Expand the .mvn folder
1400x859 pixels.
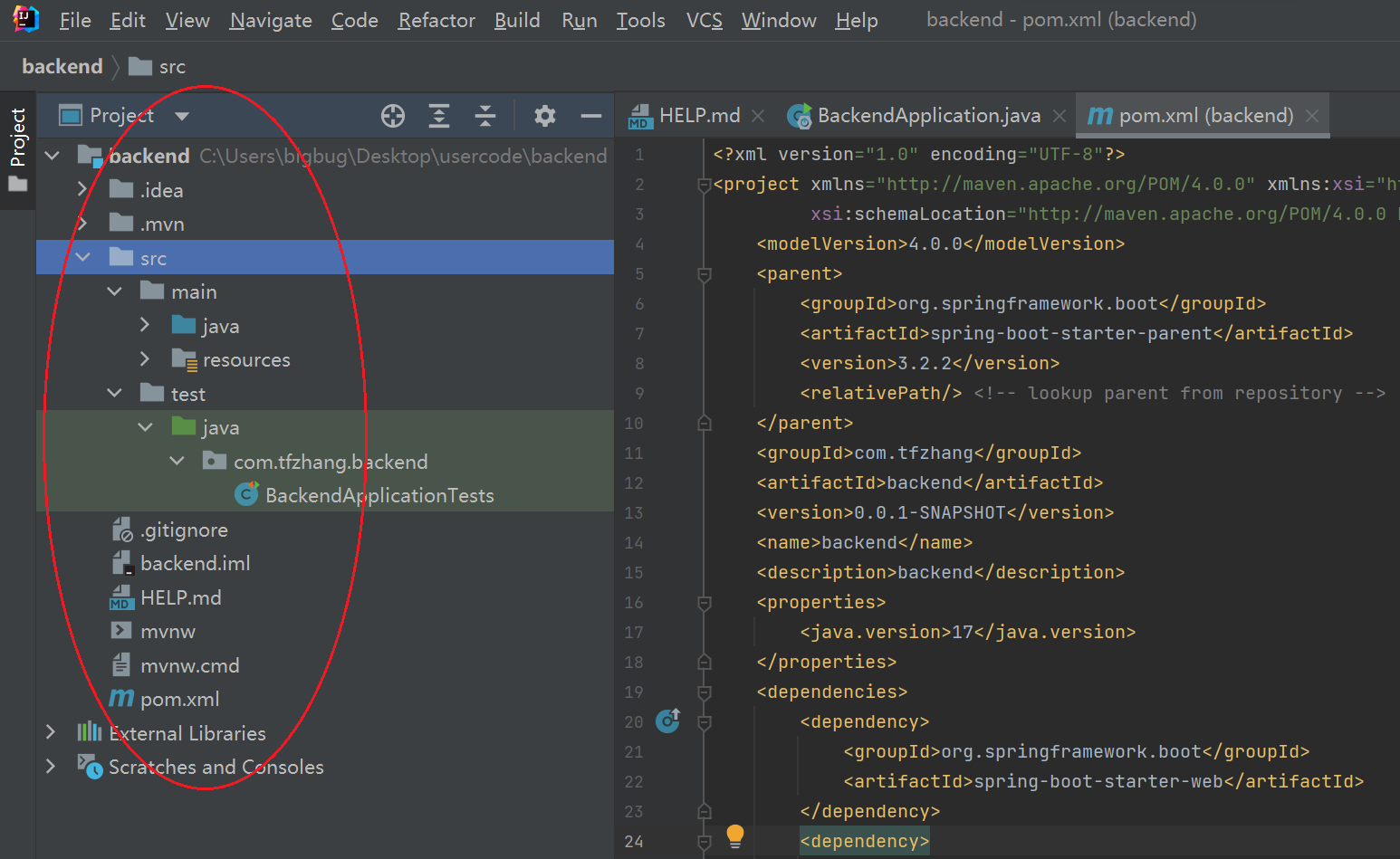point(82,223)
